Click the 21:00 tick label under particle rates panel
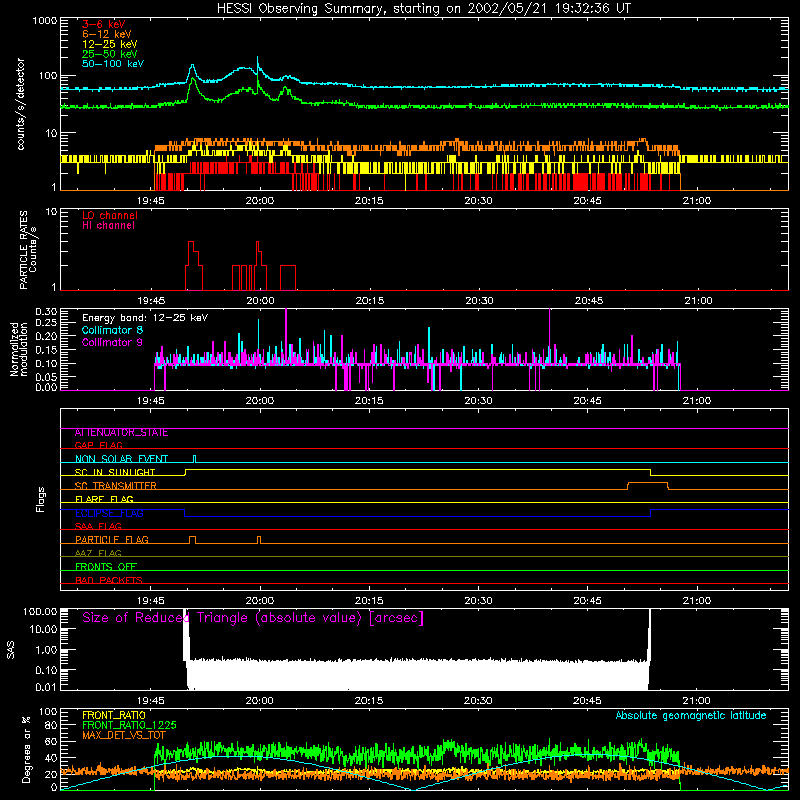 coord(697,301)
